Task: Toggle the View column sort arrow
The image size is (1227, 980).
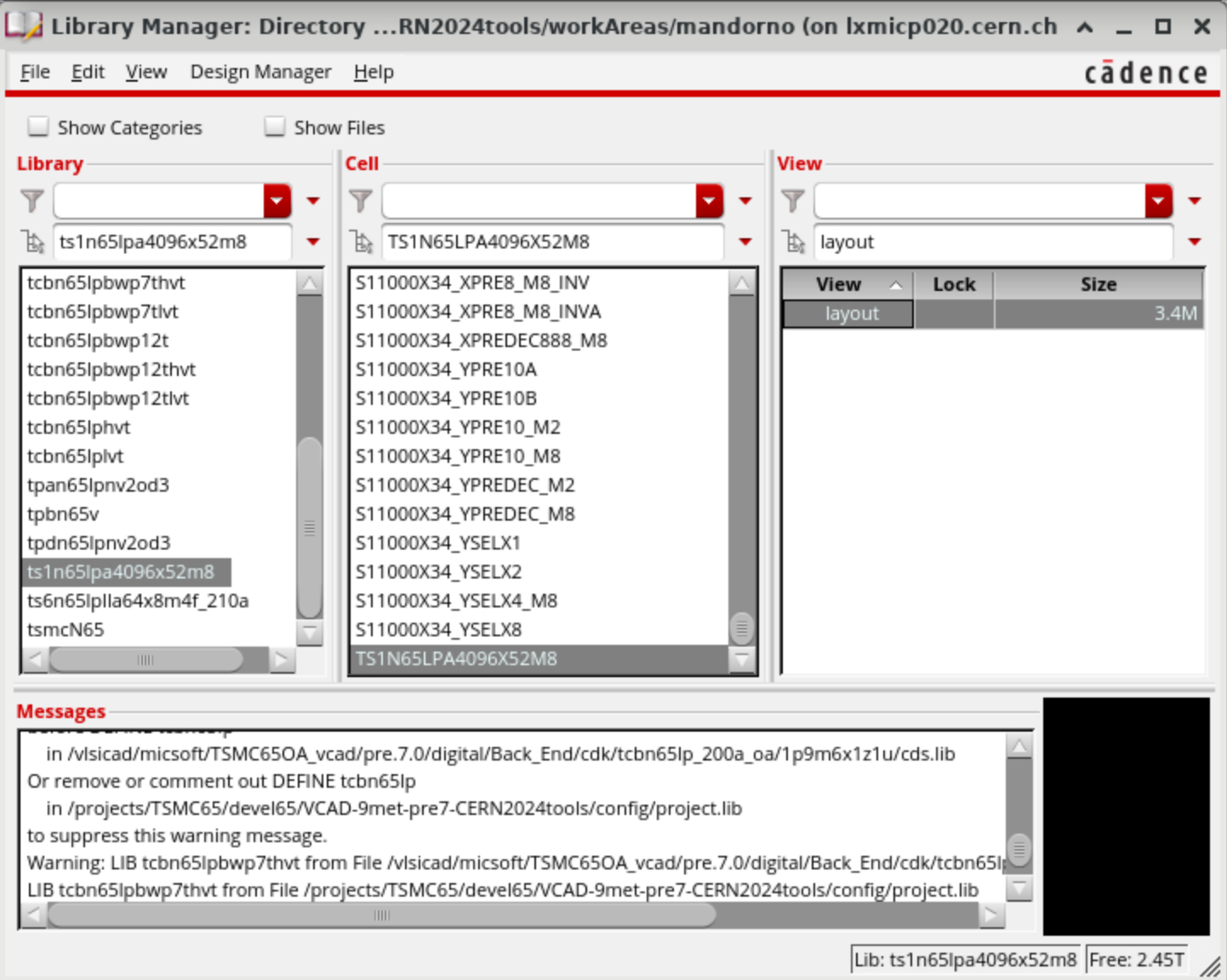Action: pos(896,285)
